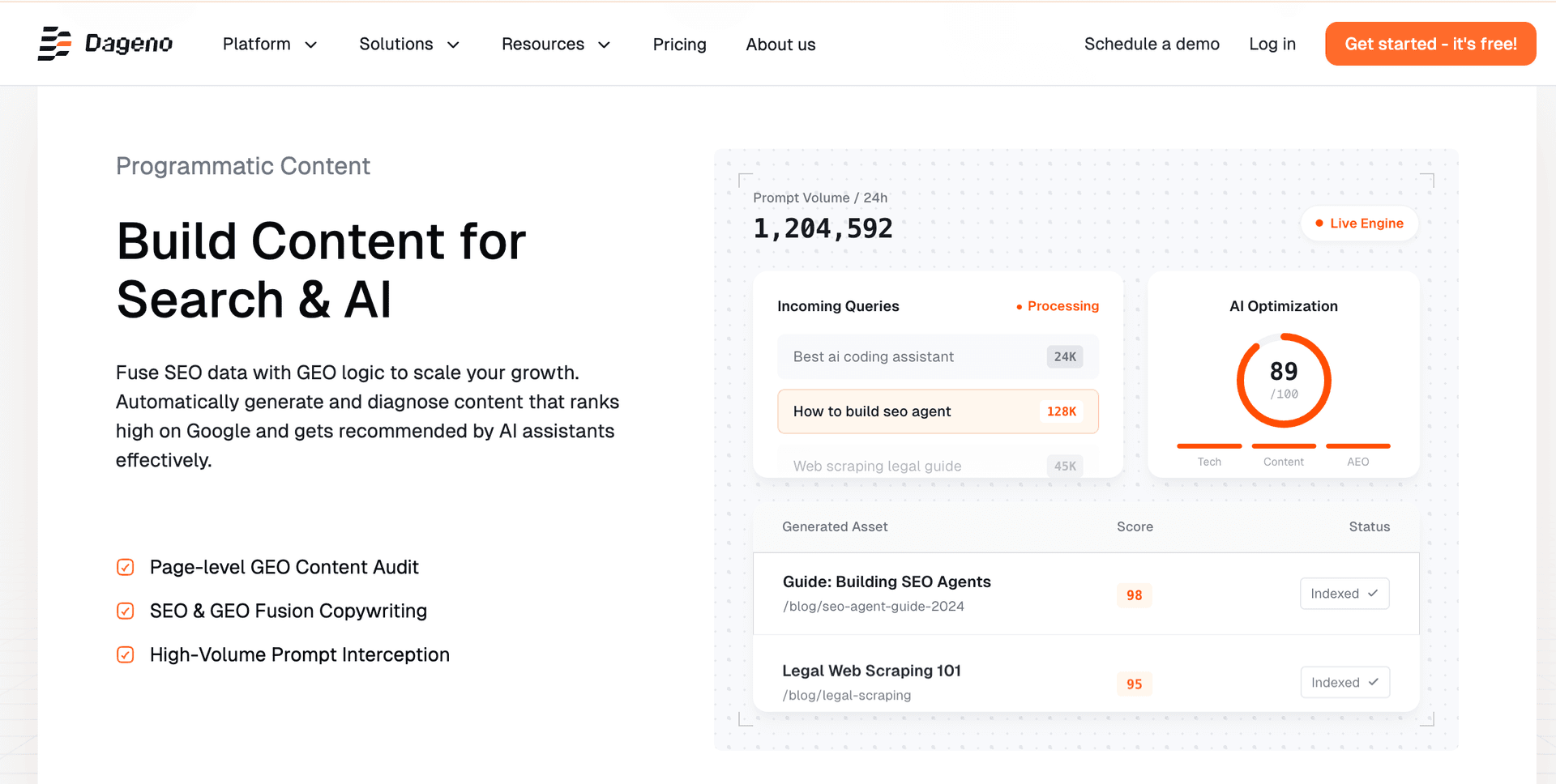1556x784 pixels.
Task: Click Get started - it's free button
Action: click(x=1430, y=44)
